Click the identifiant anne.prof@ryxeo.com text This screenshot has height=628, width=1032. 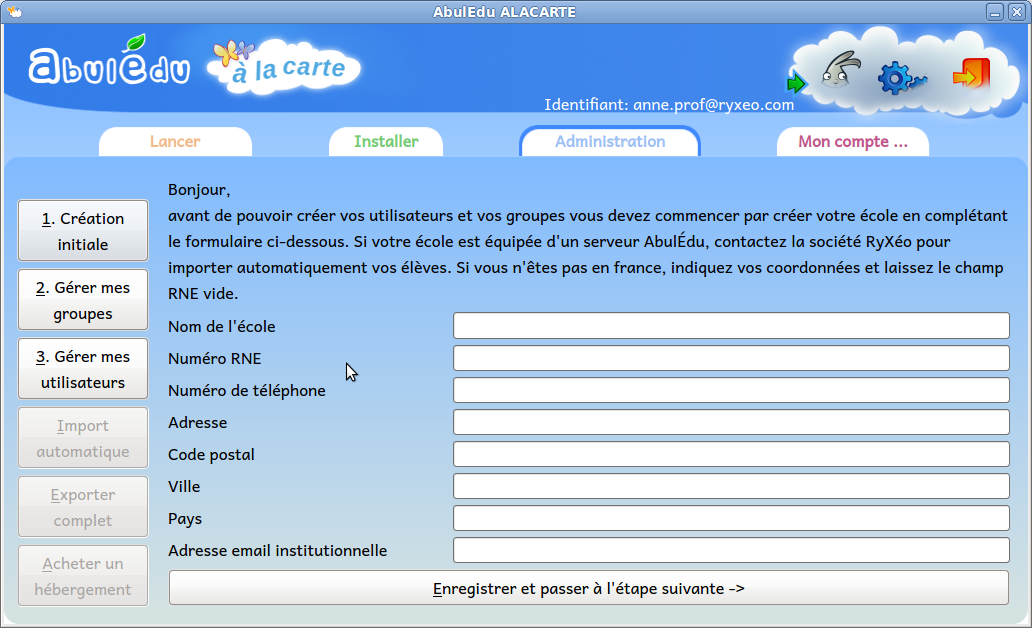669,105
